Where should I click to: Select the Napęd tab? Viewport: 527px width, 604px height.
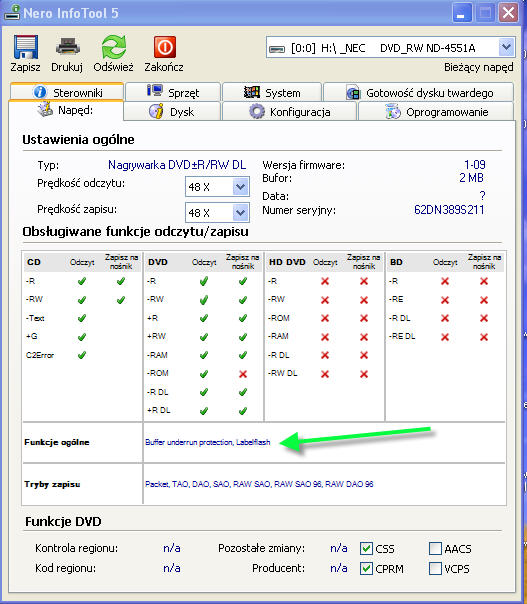click(66, 110)
